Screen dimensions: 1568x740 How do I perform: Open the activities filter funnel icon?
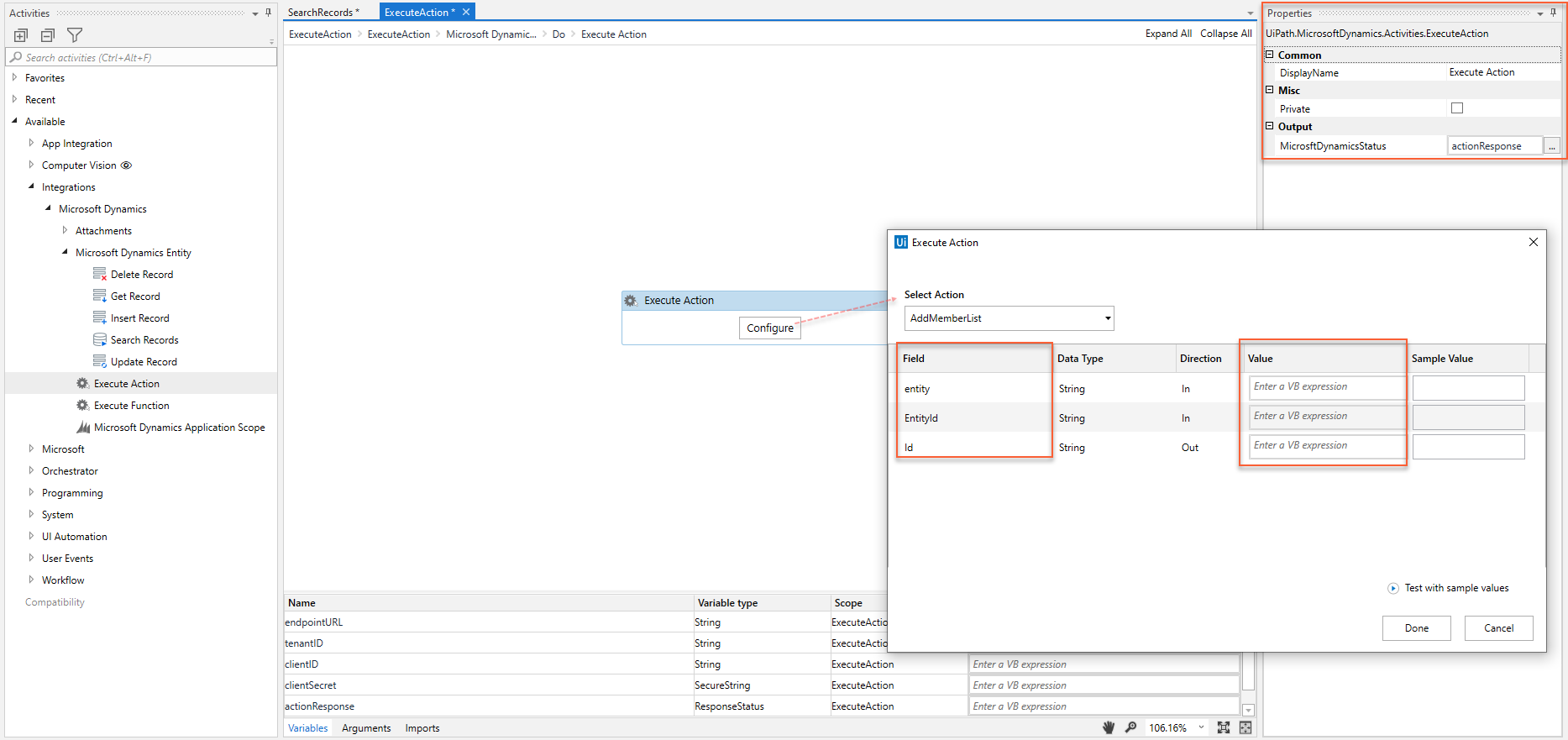point(75,35)
